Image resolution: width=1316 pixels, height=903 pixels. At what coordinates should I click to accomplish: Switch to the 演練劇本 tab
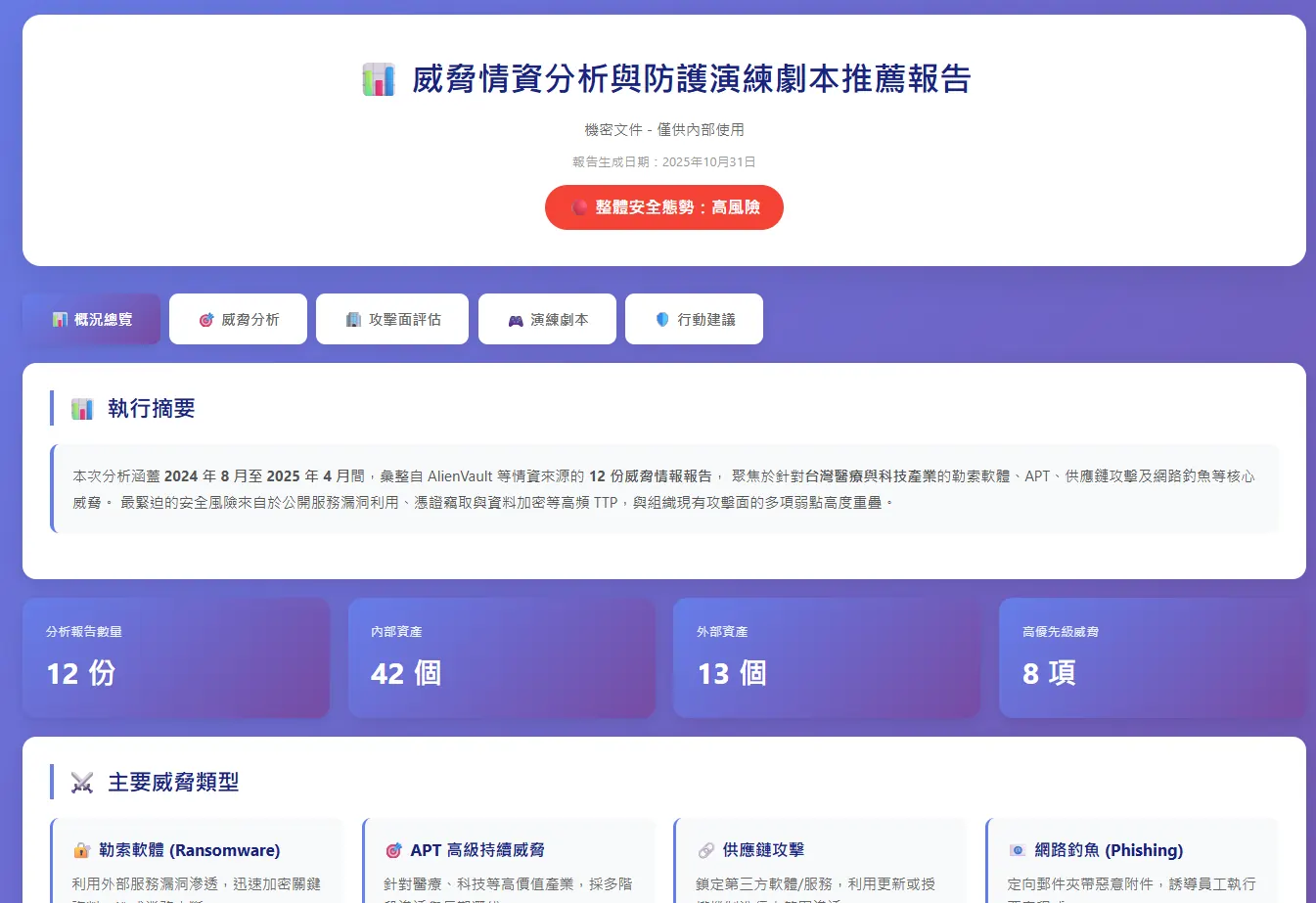click(x=547, y=319)
